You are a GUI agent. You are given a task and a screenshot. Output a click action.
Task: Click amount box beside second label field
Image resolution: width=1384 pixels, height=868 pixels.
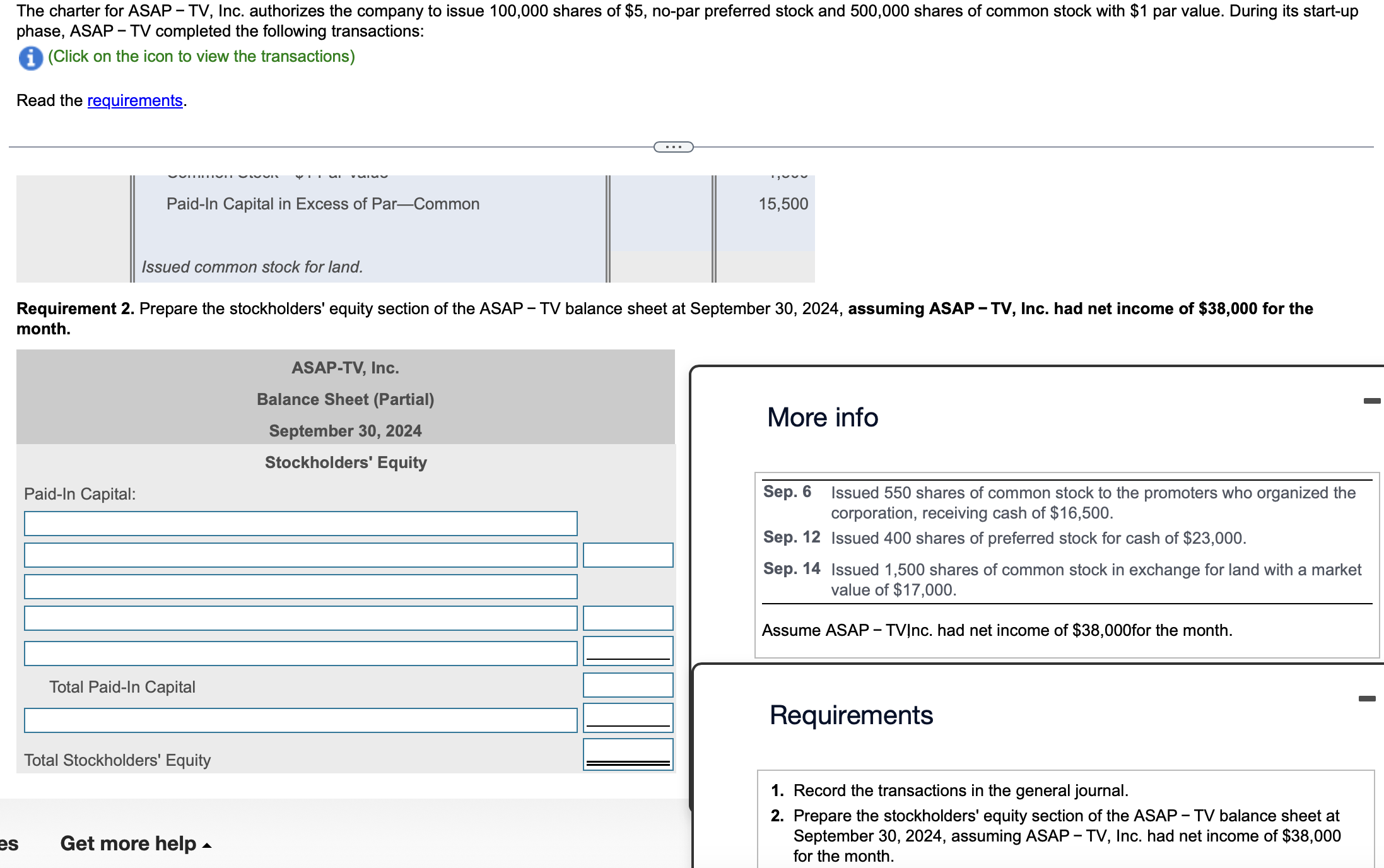(628, 555)
